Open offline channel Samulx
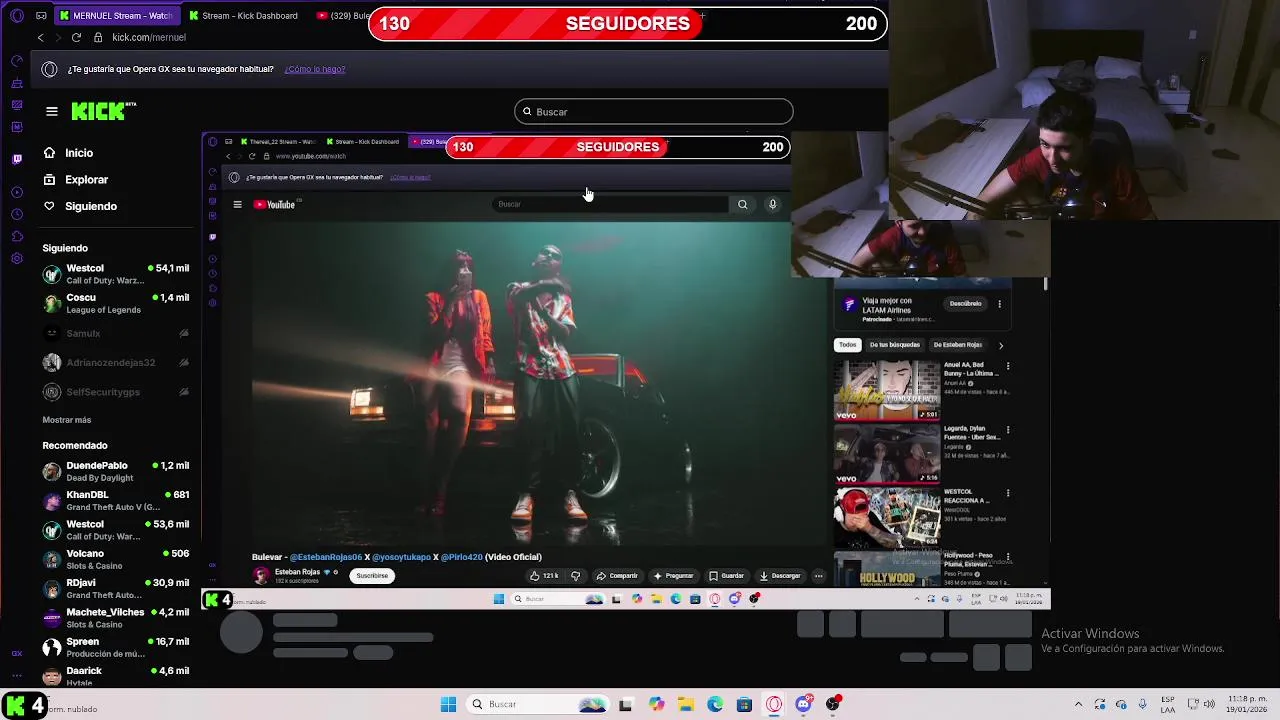The height and width of the screenshot is (720, 1280). click(x=116, y=333)
